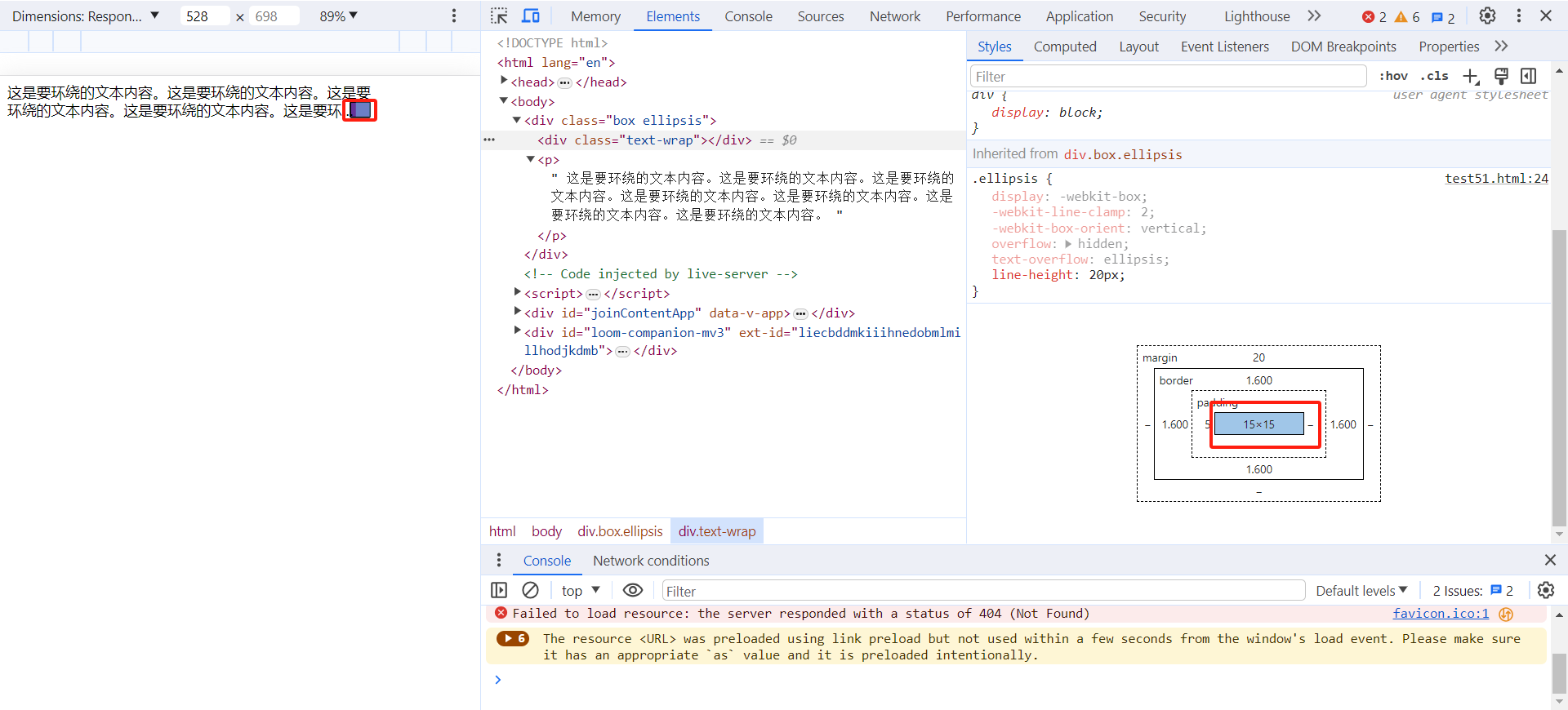The height and width of the screenshot is (710, 1568).
Task: Open the Dimensions Responsive dropdown
Action: click(86, 16)
